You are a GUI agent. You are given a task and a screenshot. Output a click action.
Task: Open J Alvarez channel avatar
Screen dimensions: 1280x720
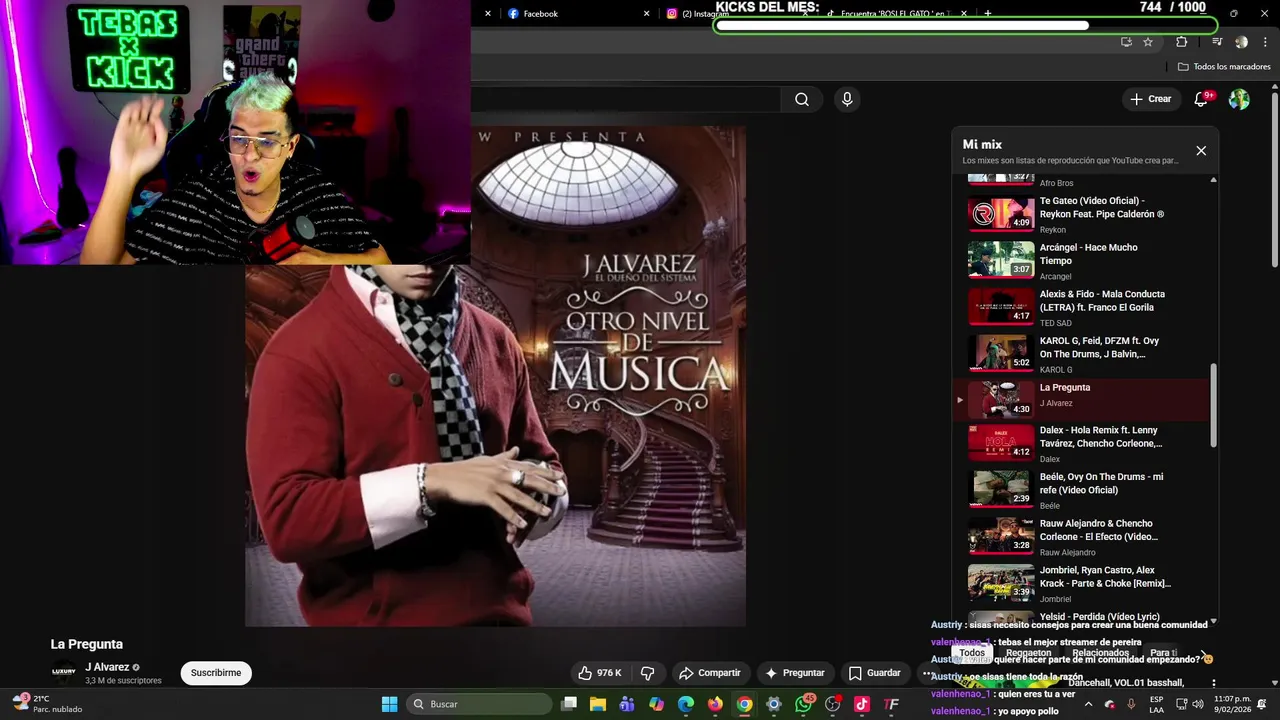(64, 672)
